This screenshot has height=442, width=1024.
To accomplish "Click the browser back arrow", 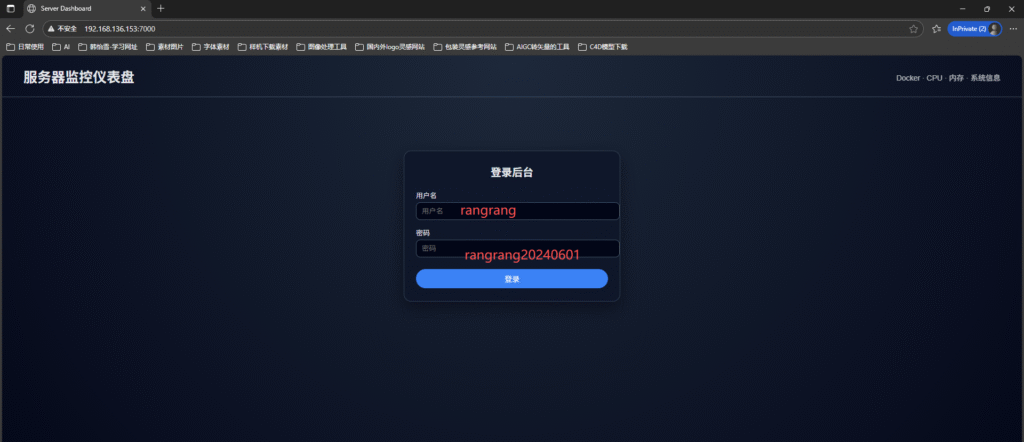I will point(11,29).
